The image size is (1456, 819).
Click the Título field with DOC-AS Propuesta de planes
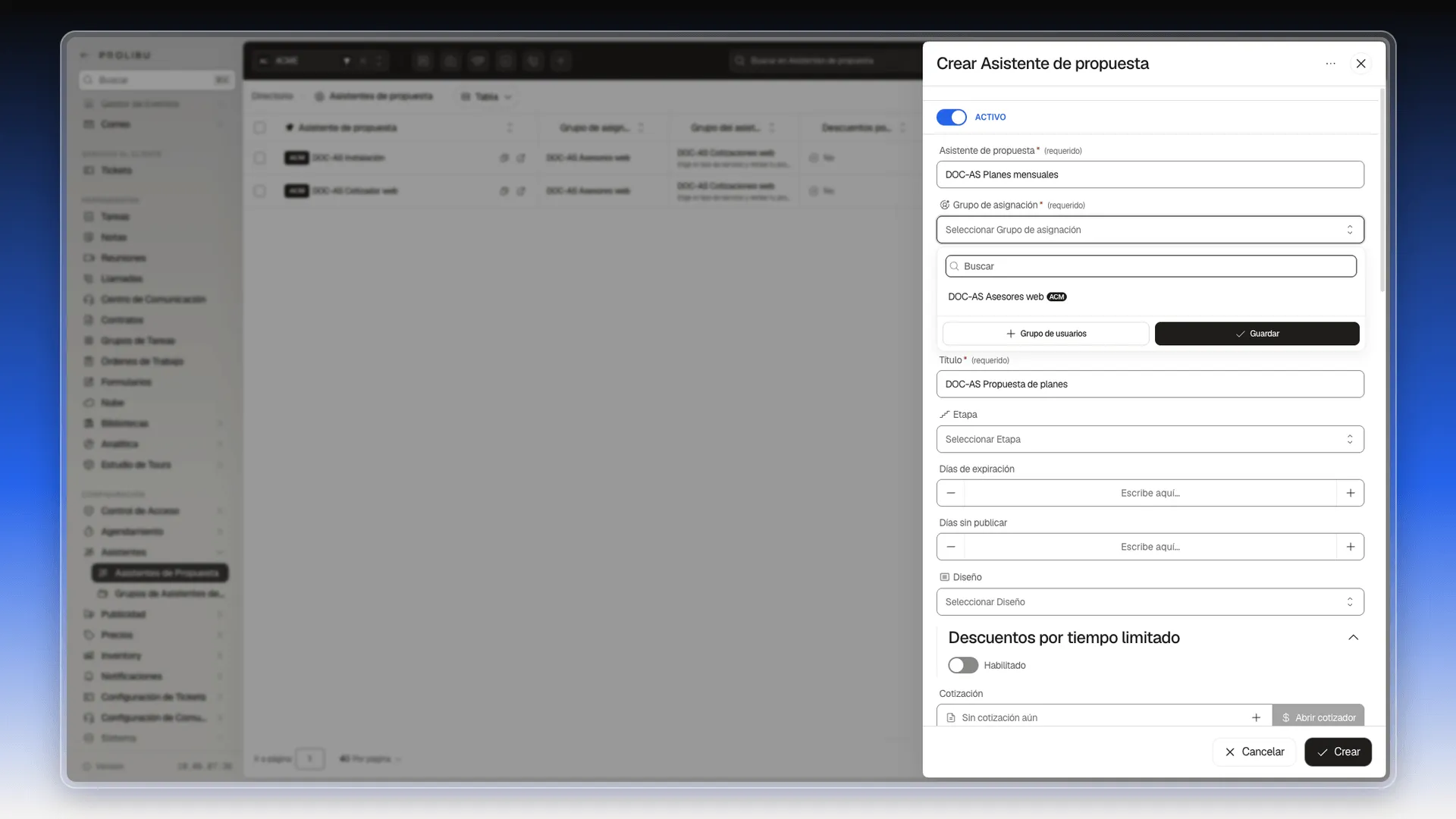click(x=1150, y=384)
